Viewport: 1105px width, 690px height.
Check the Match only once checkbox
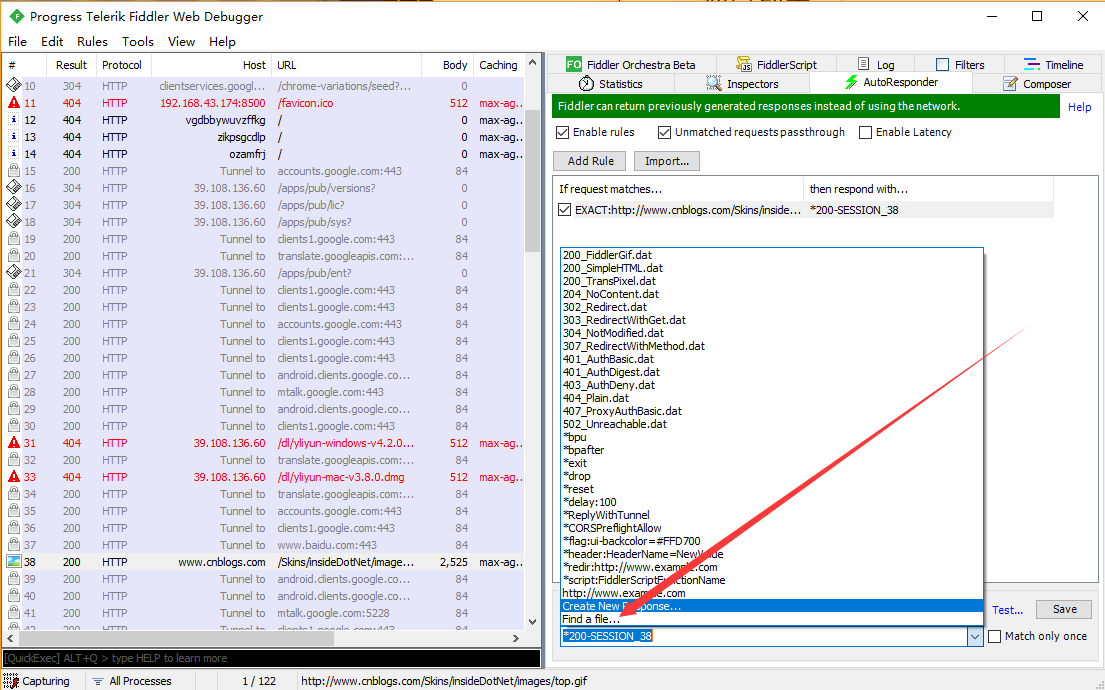click(994, 636)
